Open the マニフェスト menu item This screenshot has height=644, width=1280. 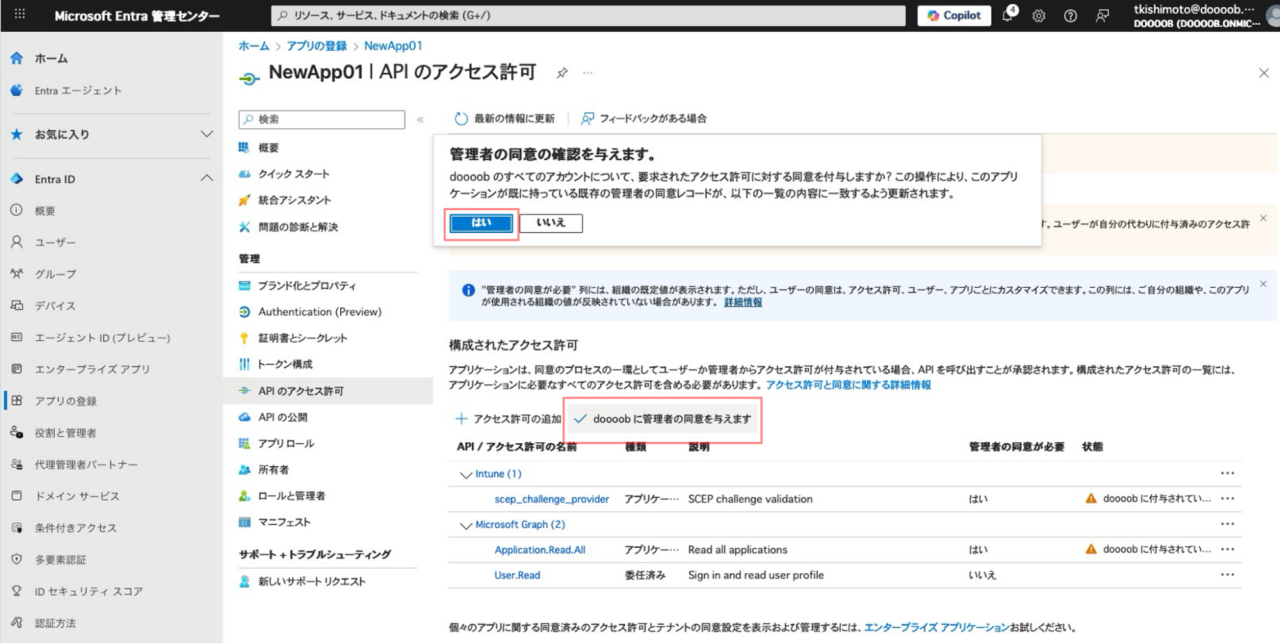click(284, 522)
